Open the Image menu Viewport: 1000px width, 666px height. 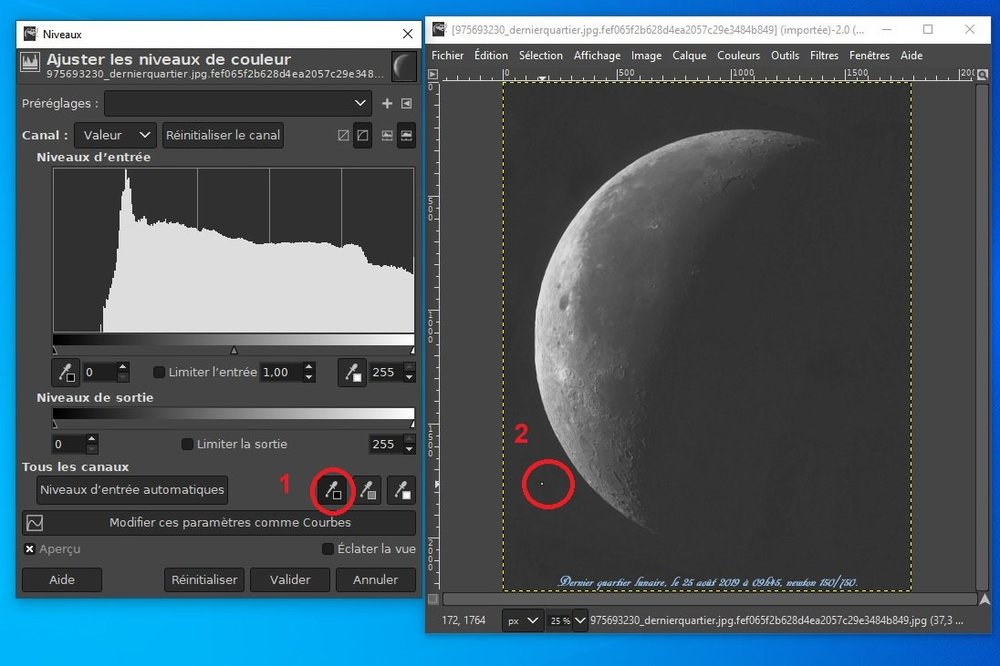(646, 56)
